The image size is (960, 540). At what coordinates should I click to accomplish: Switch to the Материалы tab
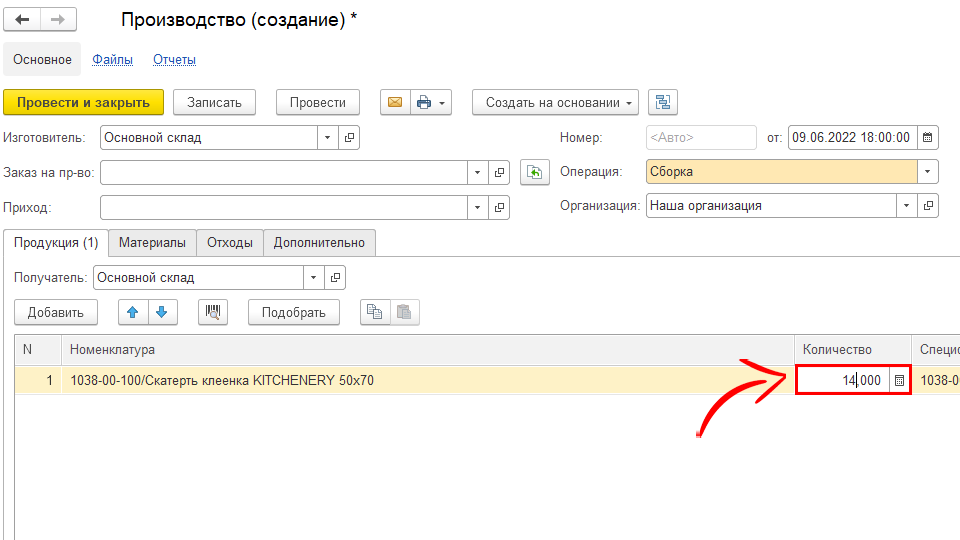pos(152,242)
